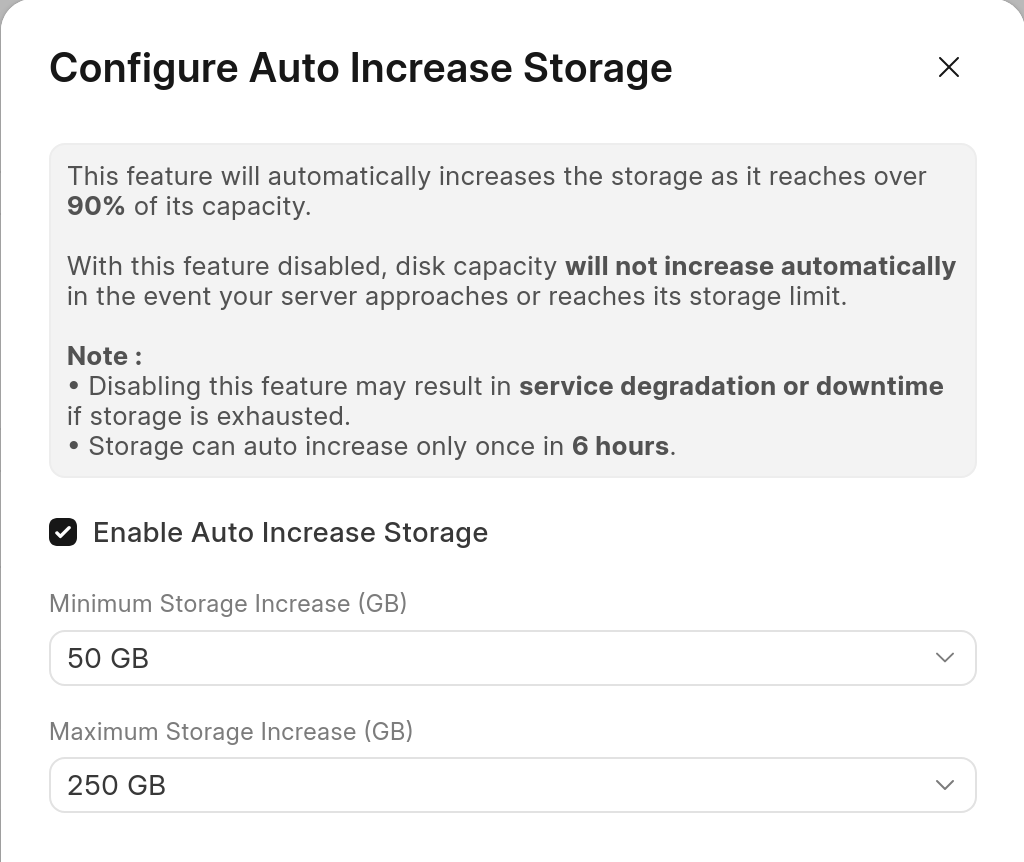Click the Maximum Storage Increase (GB) field label
Screen dimensions: 1024x862
pos(231,731)
